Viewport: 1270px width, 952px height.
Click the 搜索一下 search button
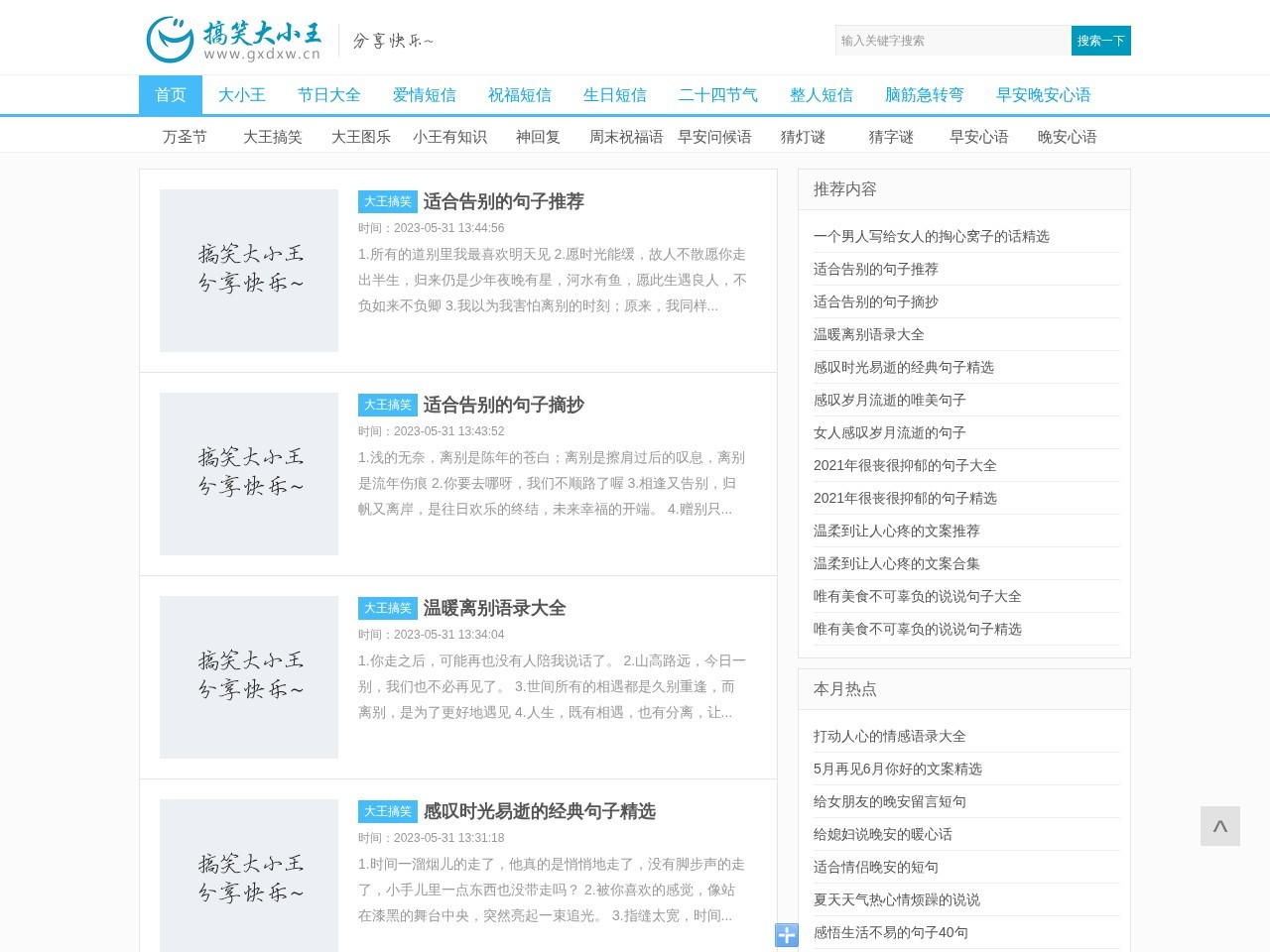(x=1100, y=41)
